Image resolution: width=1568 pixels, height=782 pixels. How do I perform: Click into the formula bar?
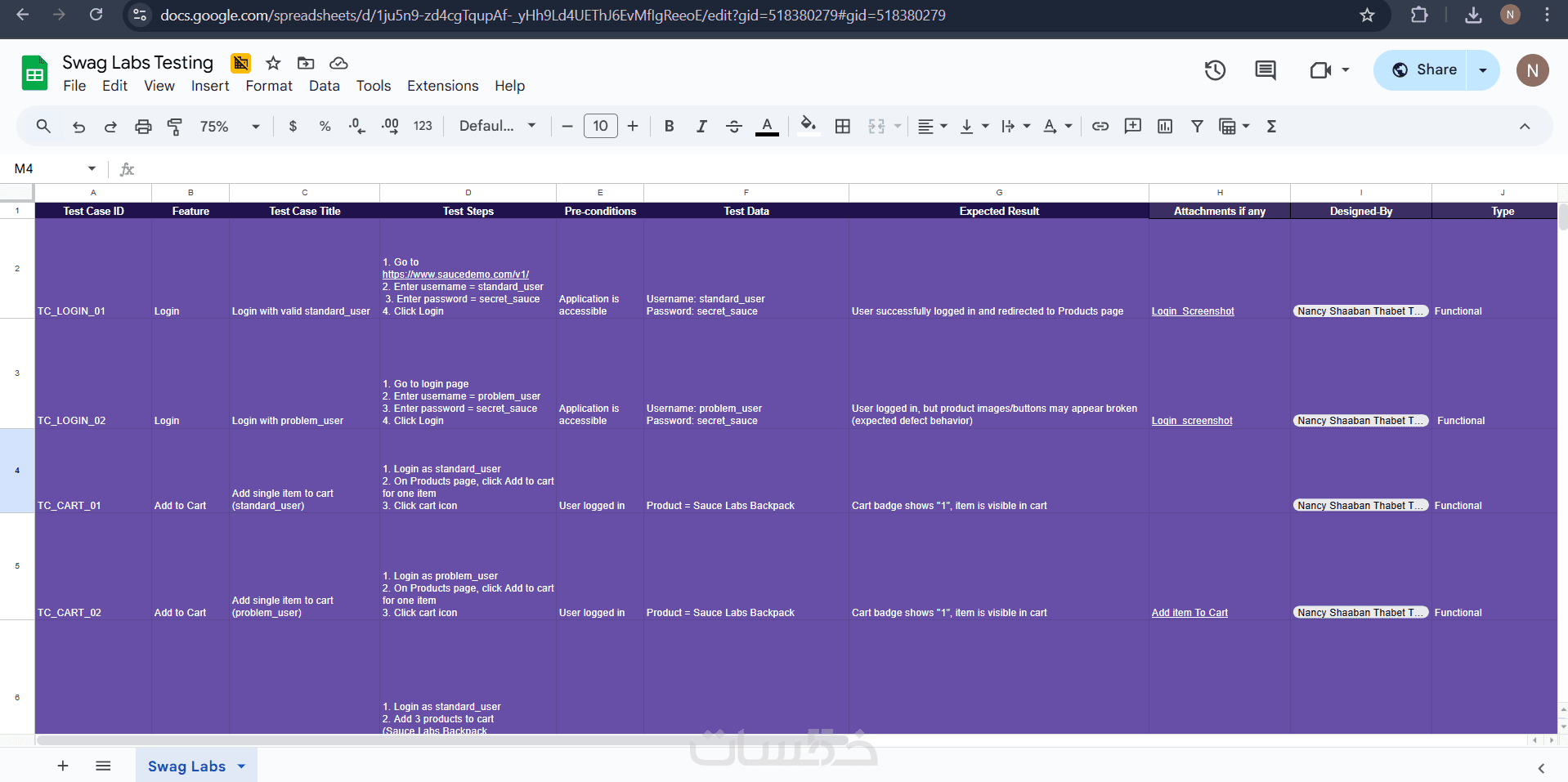pyautogui.click(x=850, y=168)
